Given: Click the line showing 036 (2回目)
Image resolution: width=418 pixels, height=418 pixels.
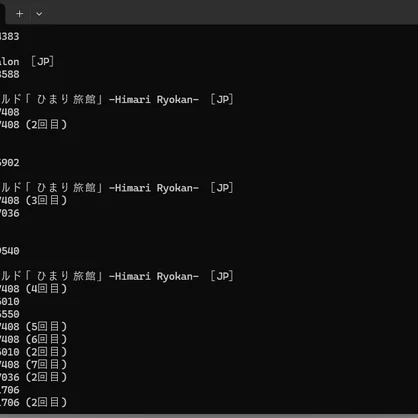Looking at the screenshot, I should pos(33,377).
